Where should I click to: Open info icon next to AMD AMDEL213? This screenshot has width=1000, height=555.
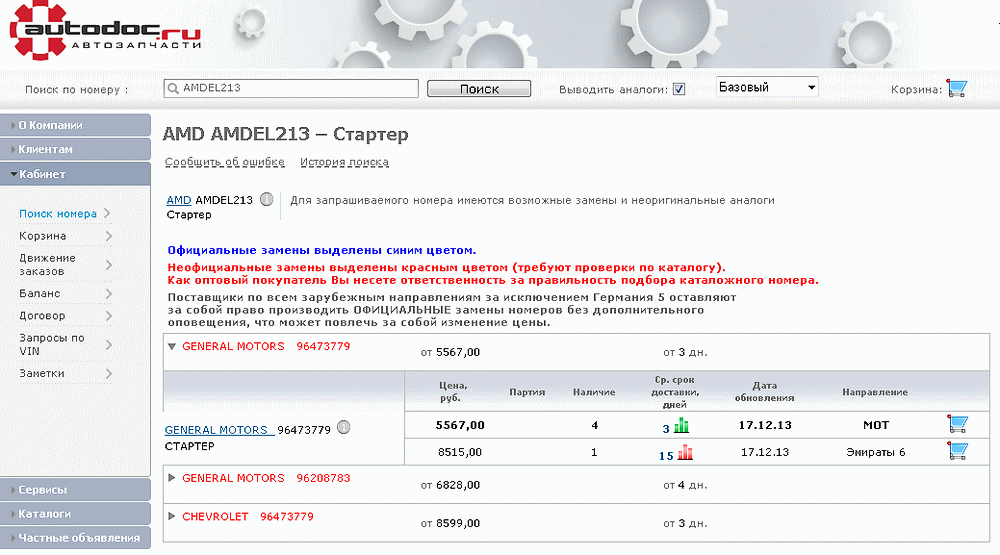[x=266, y=200]
